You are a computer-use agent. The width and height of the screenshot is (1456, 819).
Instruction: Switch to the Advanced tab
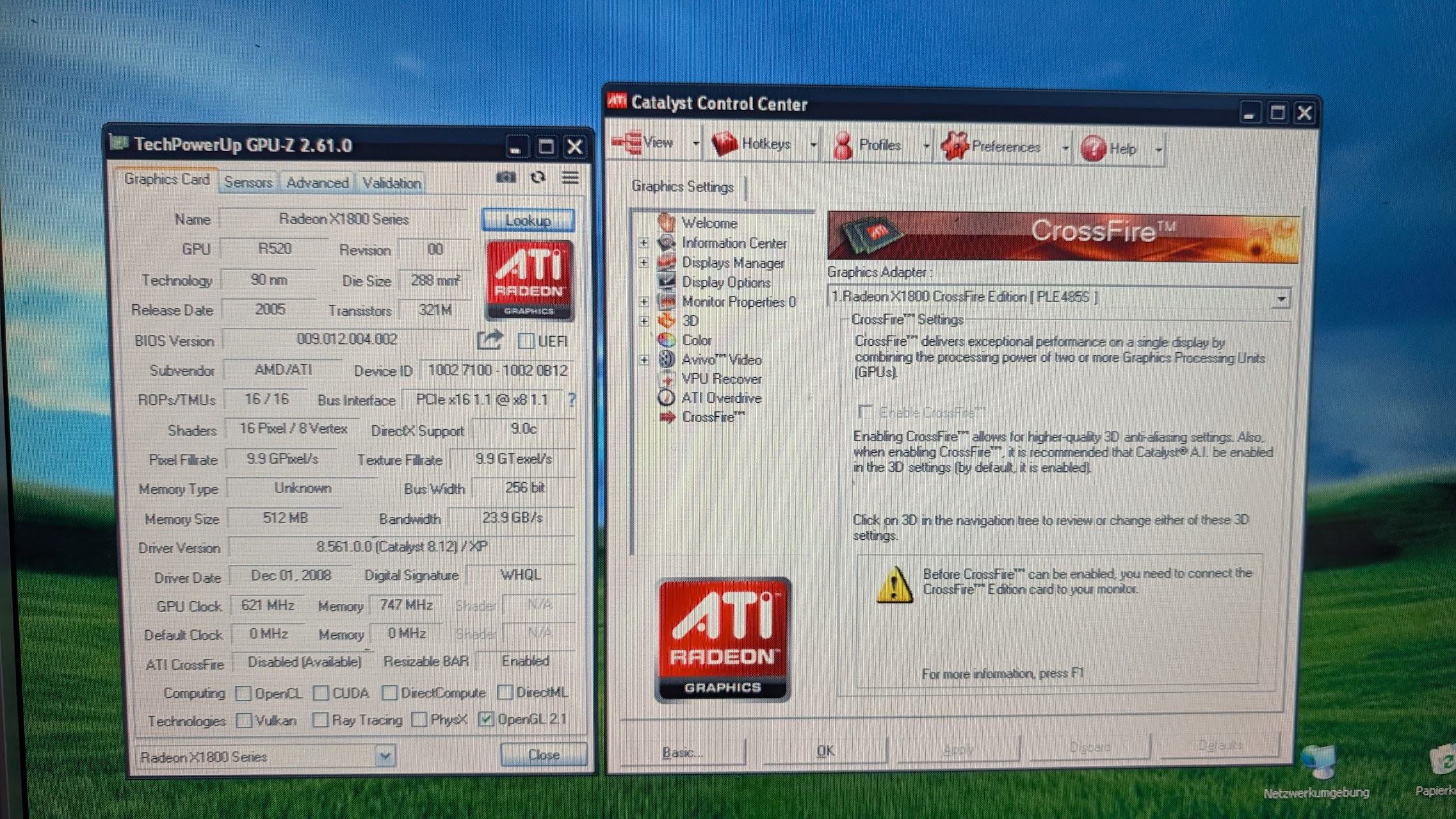pos(318,182)
